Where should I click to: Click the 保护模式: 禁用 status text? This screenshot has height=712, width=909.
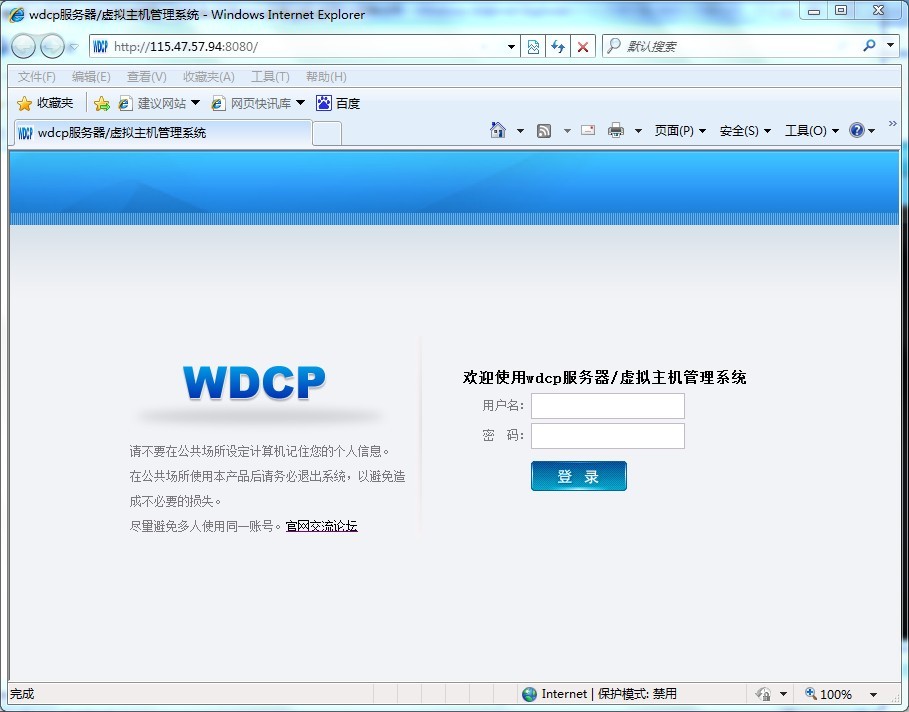click(637, 694)
